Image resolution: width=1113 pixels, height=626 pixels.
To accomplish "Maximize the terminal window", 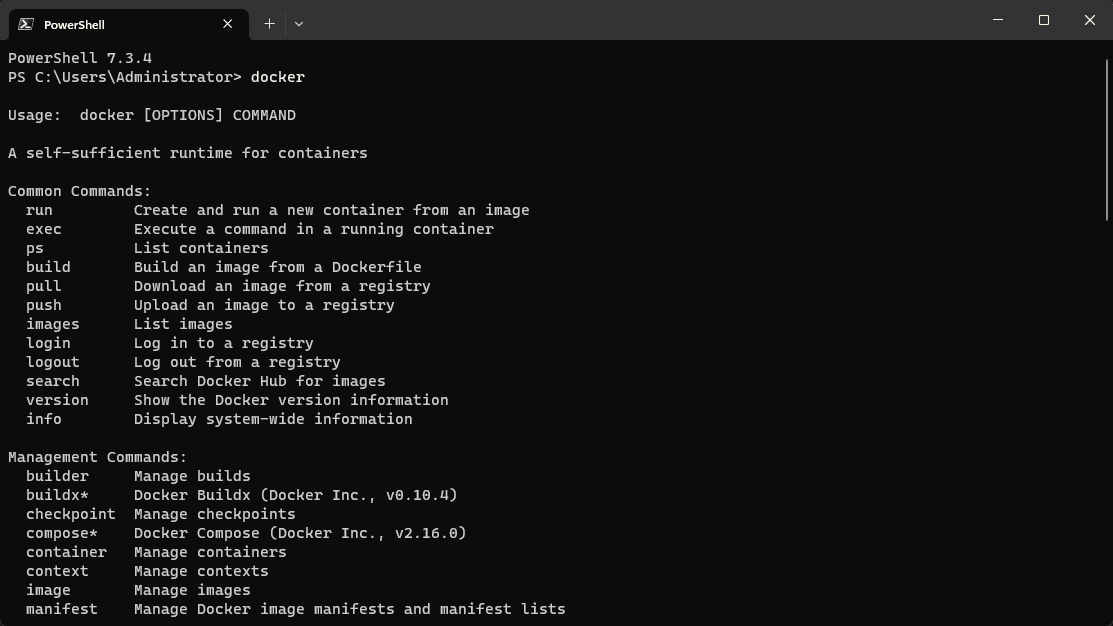I will [x=1044, y=20].
